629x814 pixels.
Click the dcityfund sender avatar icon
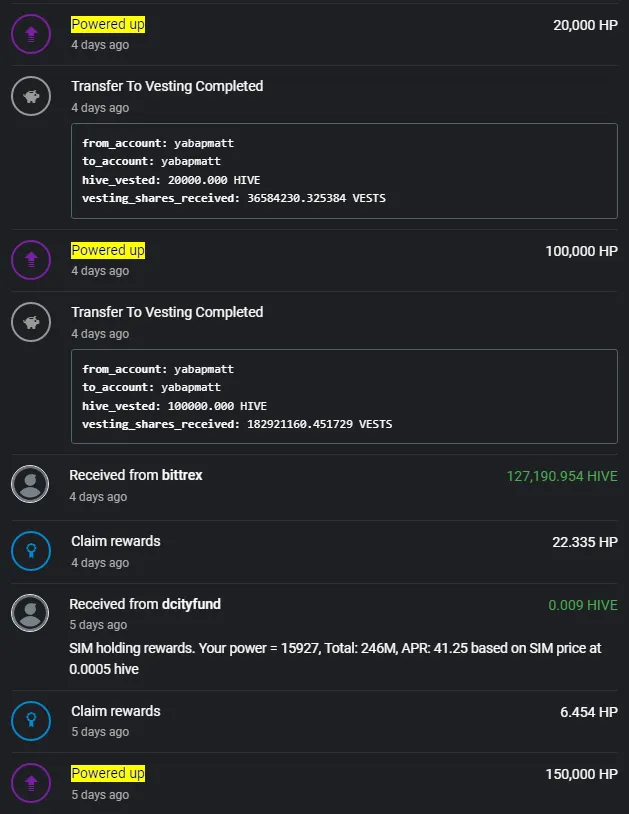(x=30, y=613)
